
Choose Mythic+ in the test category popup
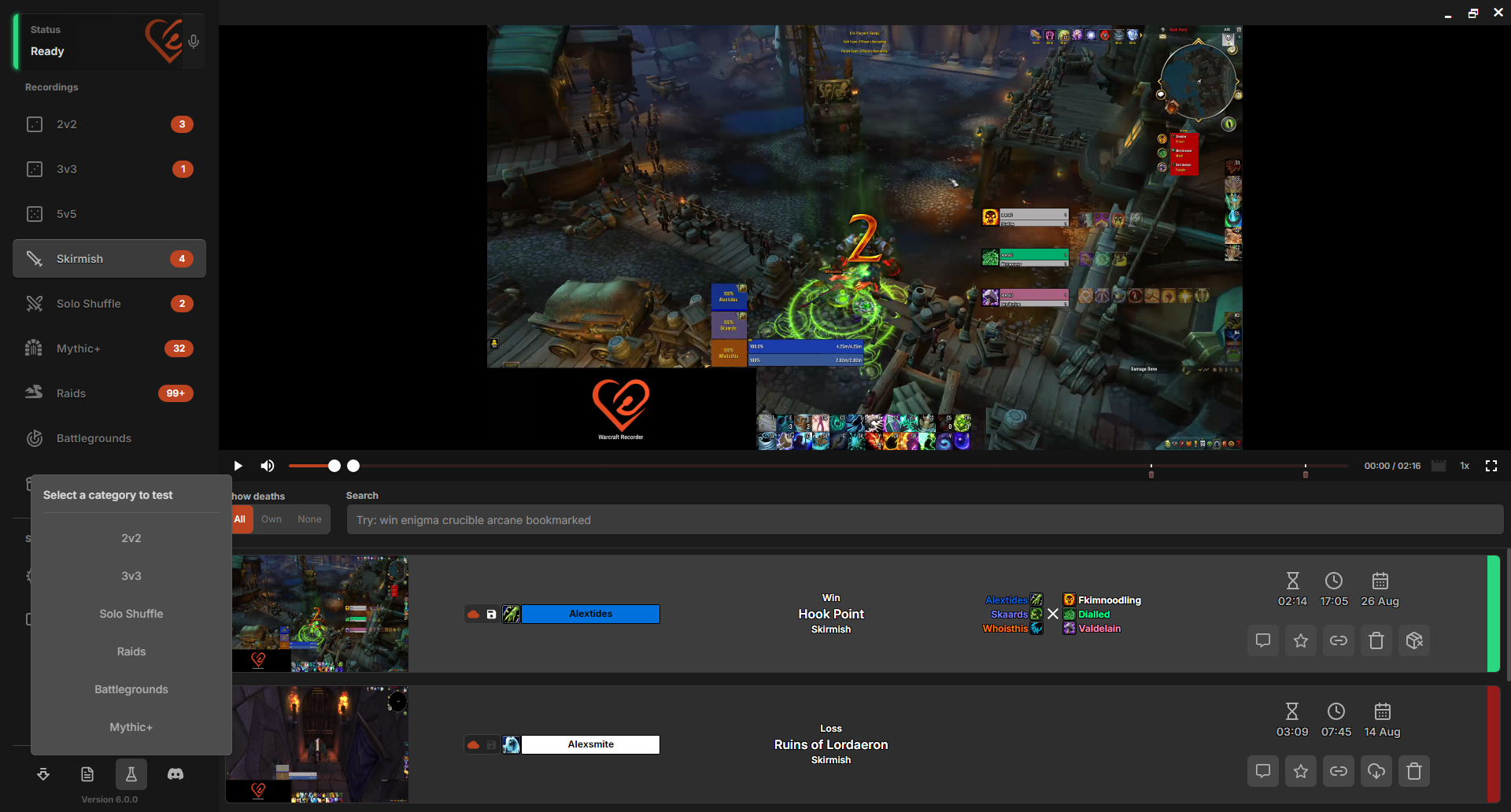point(131,727)
